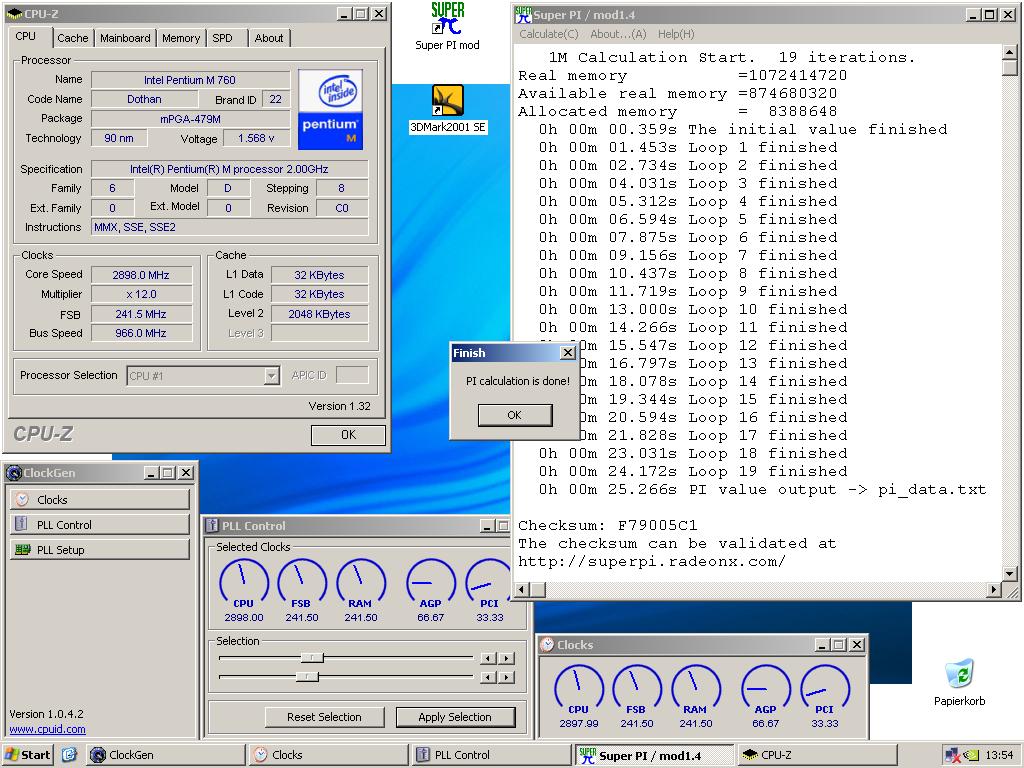Open PLL Setup in ClockGen
This screenshot has width=1024, height=768.
[x=99, y=549]
